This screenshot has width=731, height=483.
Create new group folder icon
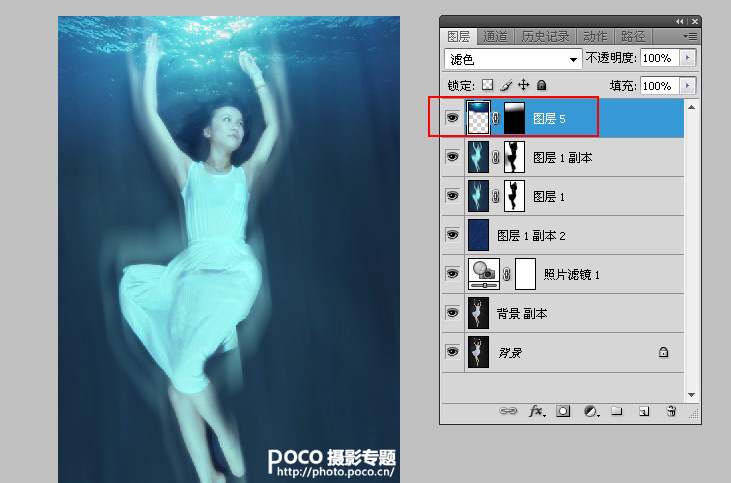(x=617, y=411)
